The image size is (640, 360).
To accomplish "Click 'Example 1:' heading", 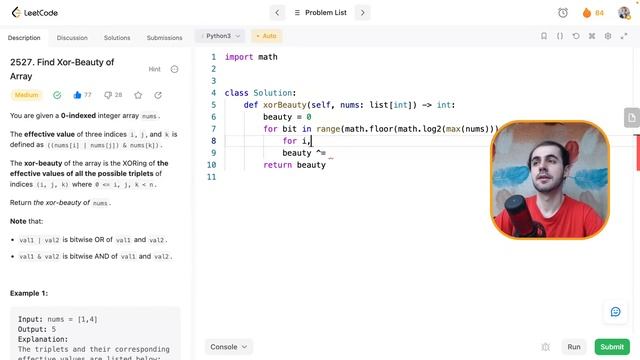I will pyautogui.click(x=29, y=293).
